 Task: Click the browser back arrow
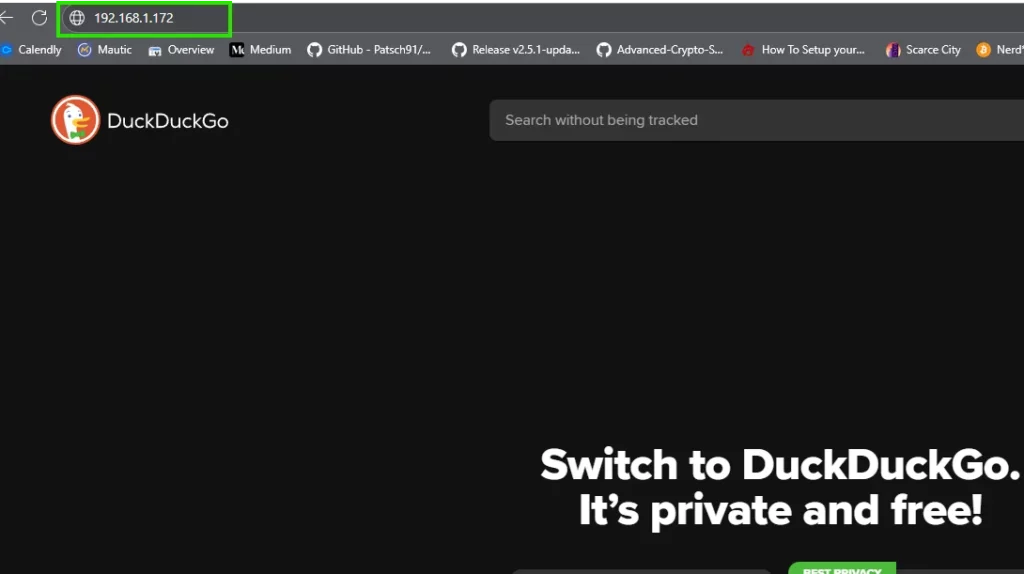coord(7,18)
